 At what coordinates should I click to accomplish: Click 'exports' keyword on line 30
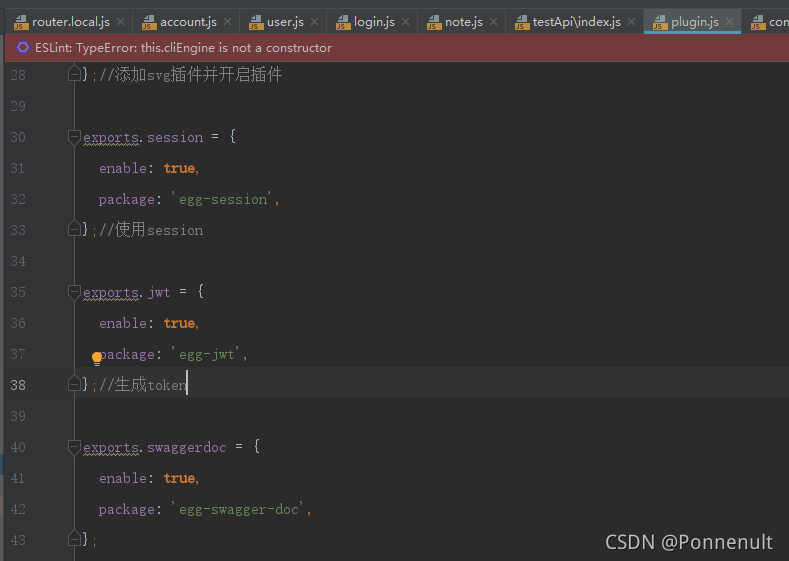tap(111, 138)
